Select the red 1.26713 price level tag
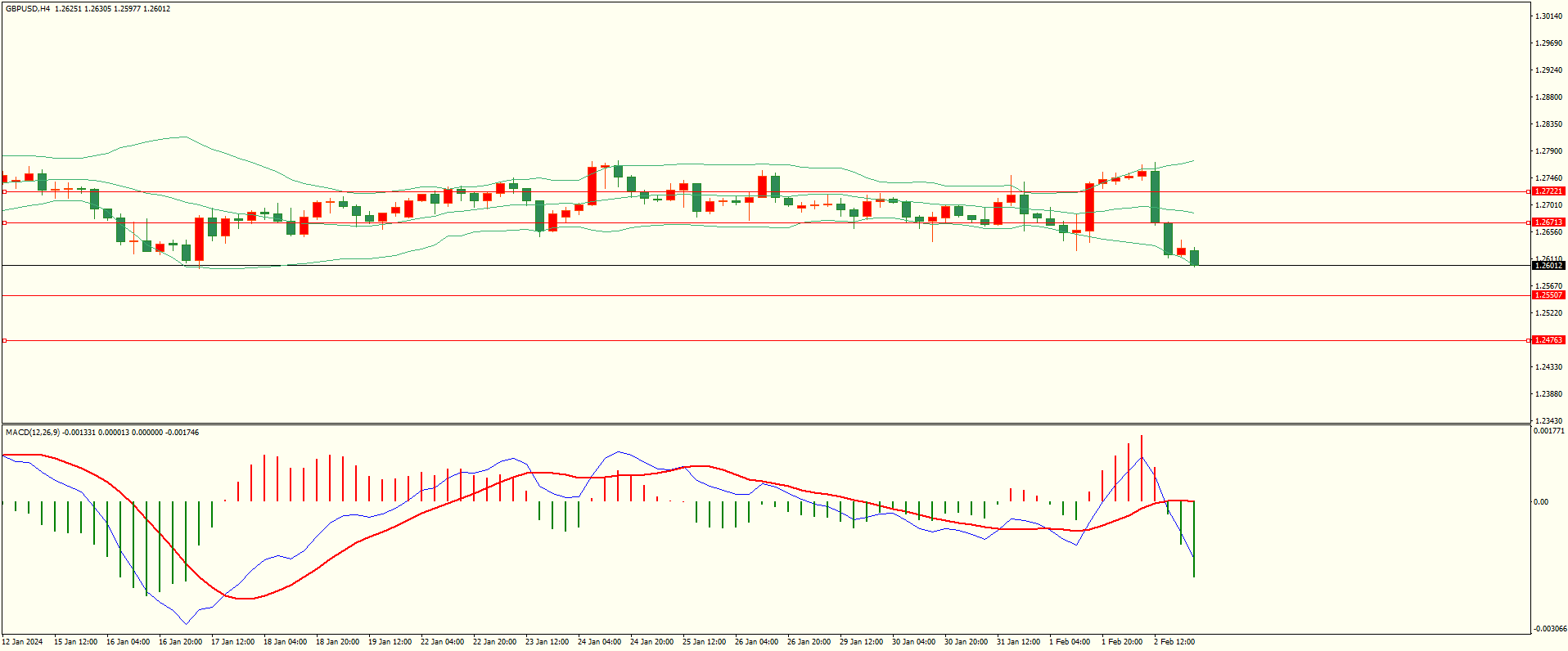The image size is (1568, 651). (x=1548, y=222)
